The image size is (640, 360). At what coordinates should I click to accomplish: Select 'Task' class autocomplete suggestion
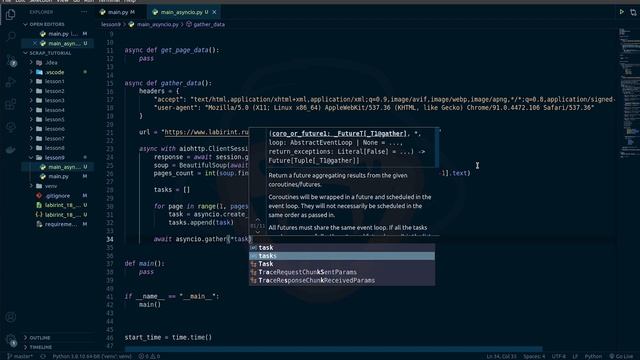pyautogui.click(x=342, y=264)
